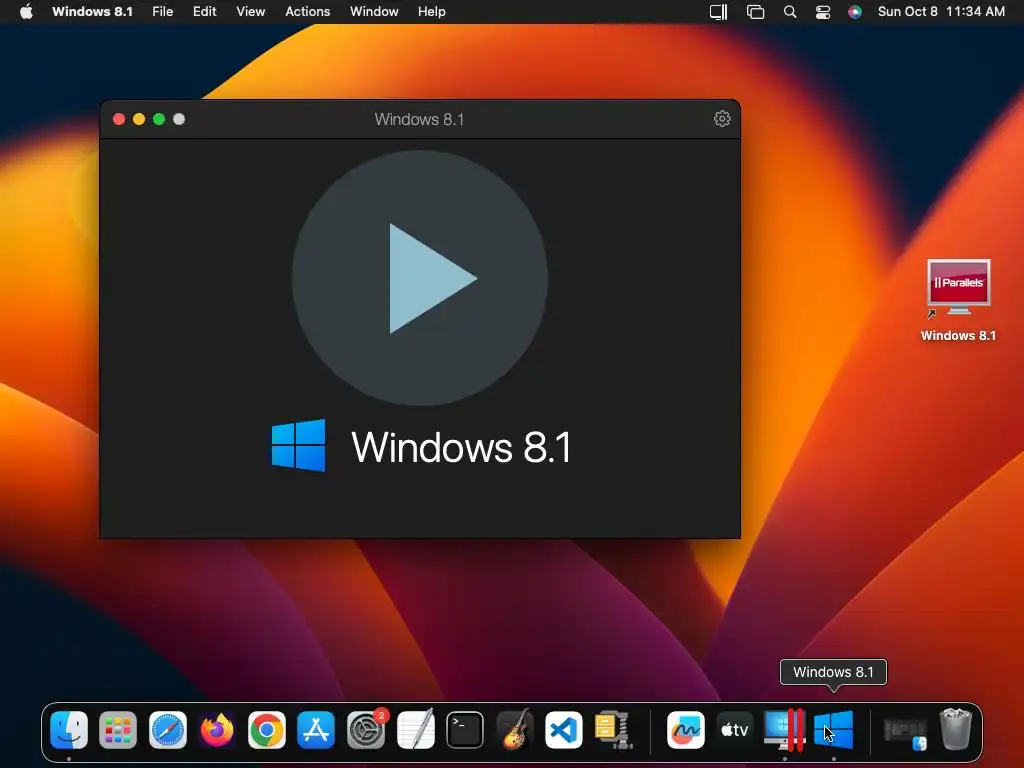
Task: Click the Parallels Desktop icon in the Dock
Action: click(x=784, y=729)
